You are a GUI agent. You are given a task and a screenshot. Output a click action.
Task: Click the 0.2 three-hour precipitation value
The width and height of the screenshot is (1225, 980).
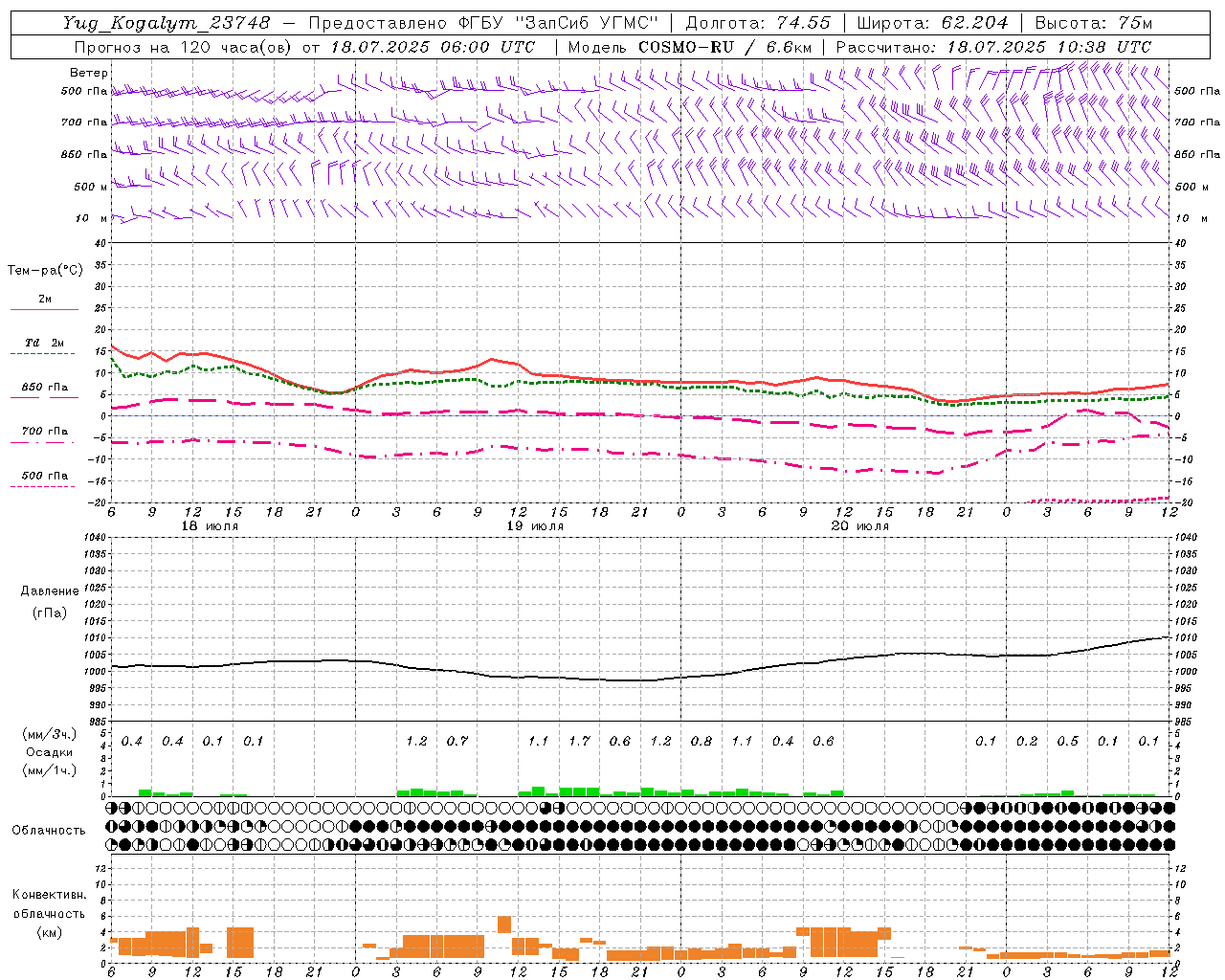pos(1027,742)
